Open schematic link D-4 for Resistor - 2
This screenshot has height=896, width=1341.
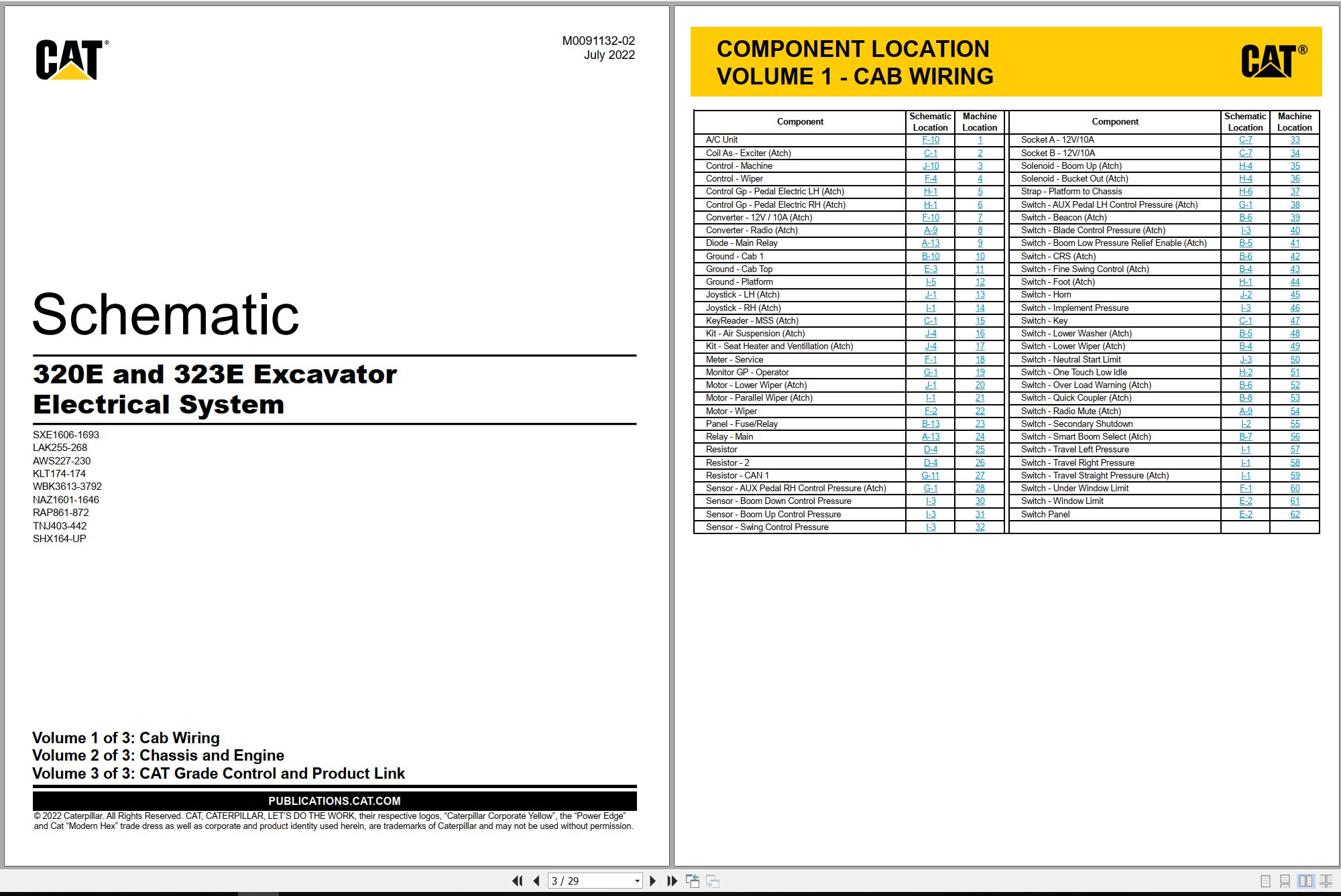[x=931, y=462]
